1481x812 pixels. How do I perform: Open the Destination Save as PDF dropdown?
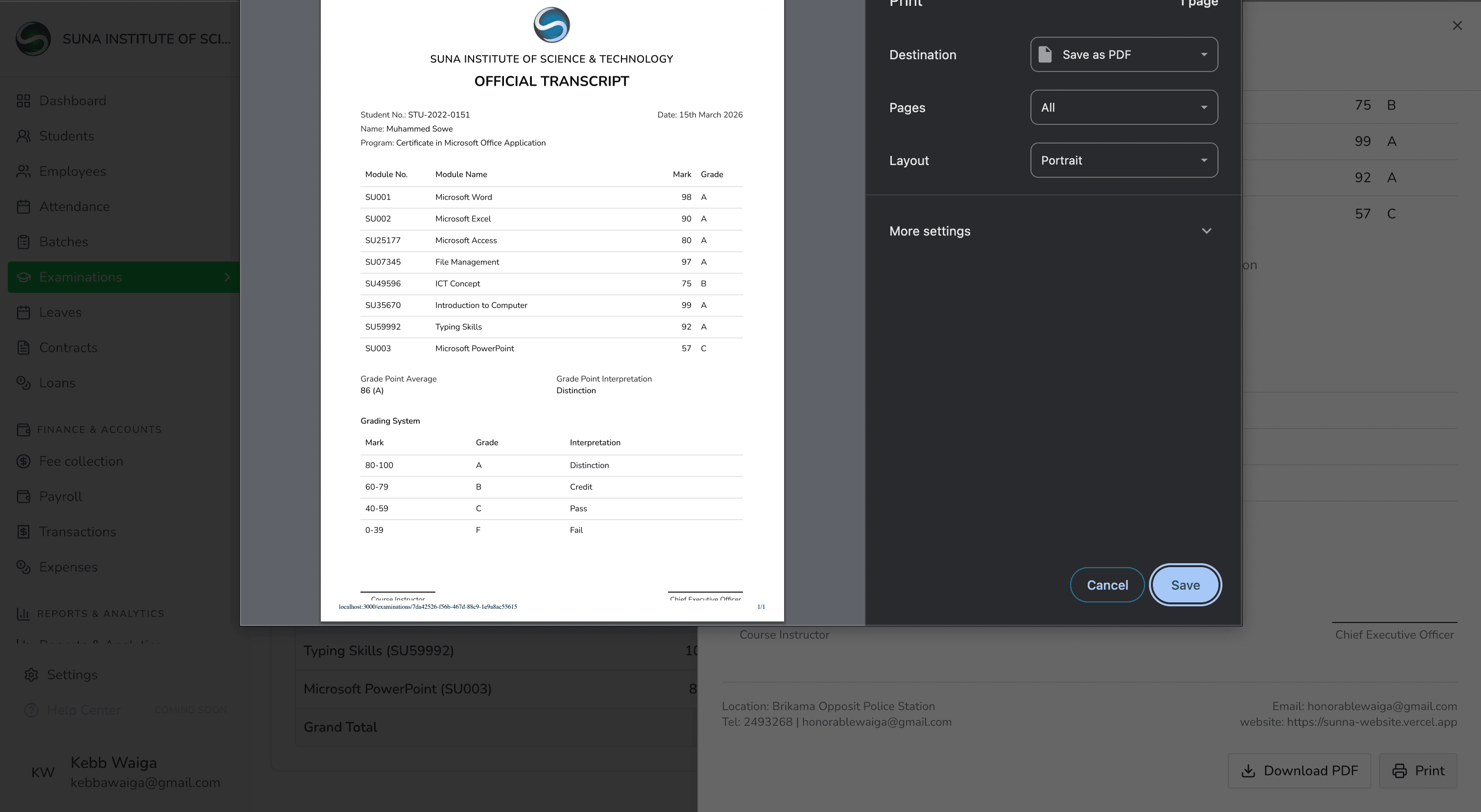click(x=1123, y=55)
